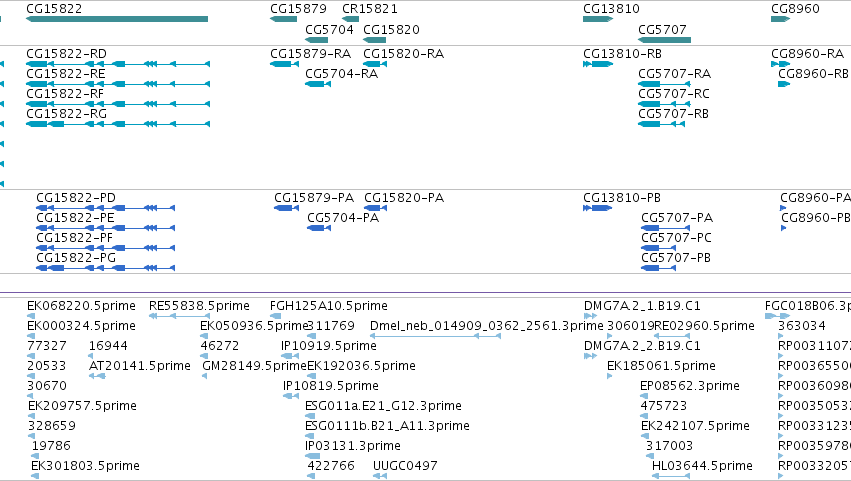Select the UUGC0497 feature
851x481 pixels.
click(x=380, y=476)
